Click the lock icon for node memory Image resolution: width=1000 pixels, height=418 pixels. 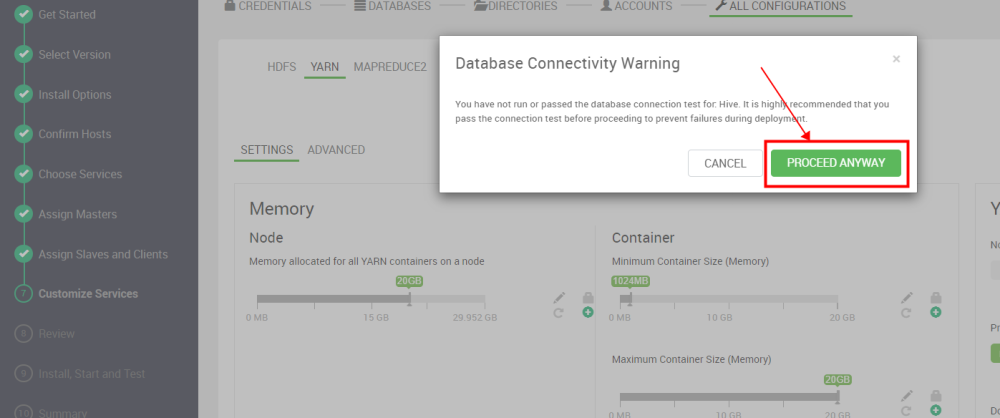click(588, 297)
